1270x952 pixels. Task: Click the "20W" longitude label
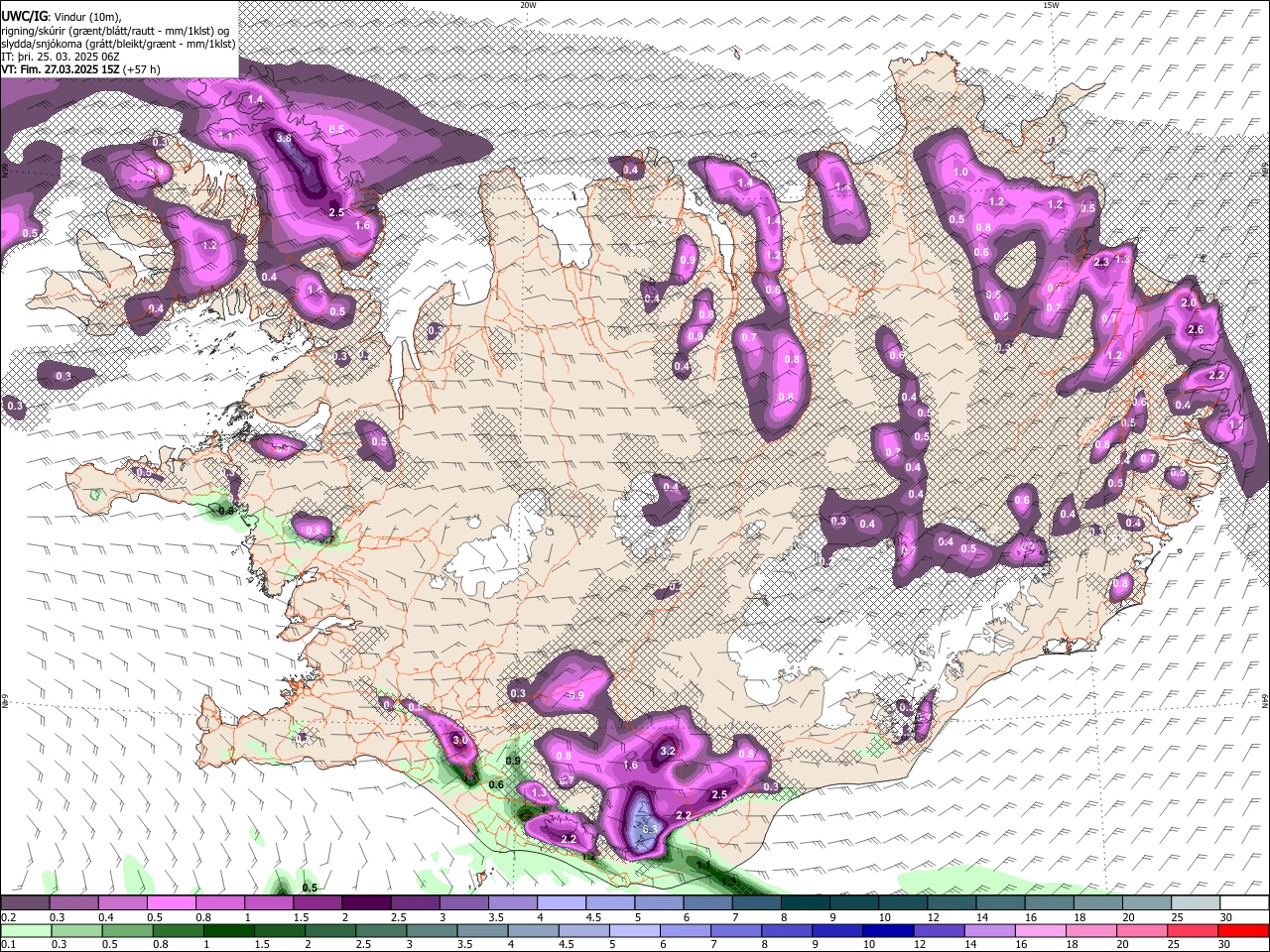pyautogui.click(x=528, y=5)
